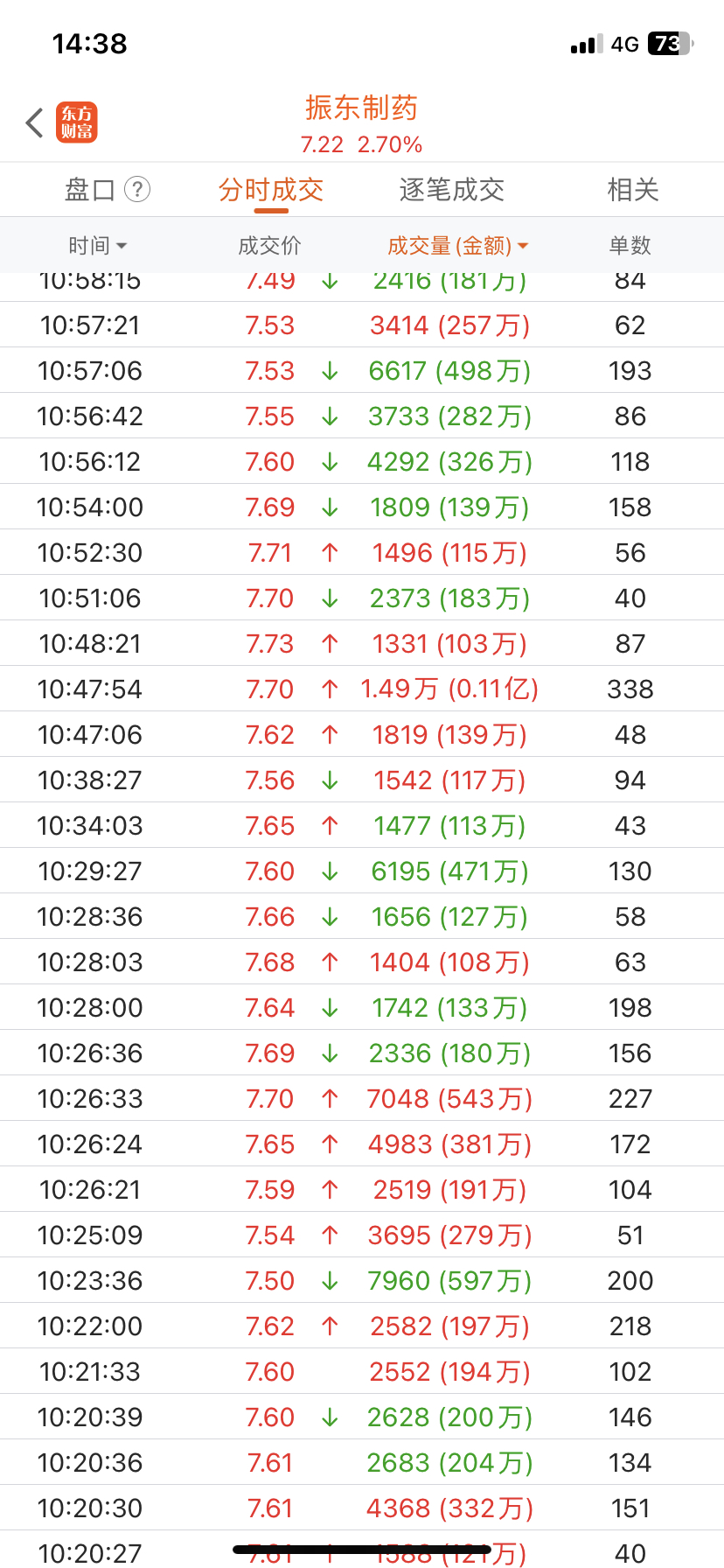Screen dimensions: 724x1568
Task: Tap the back arrow icon
Action: point(35,122)
